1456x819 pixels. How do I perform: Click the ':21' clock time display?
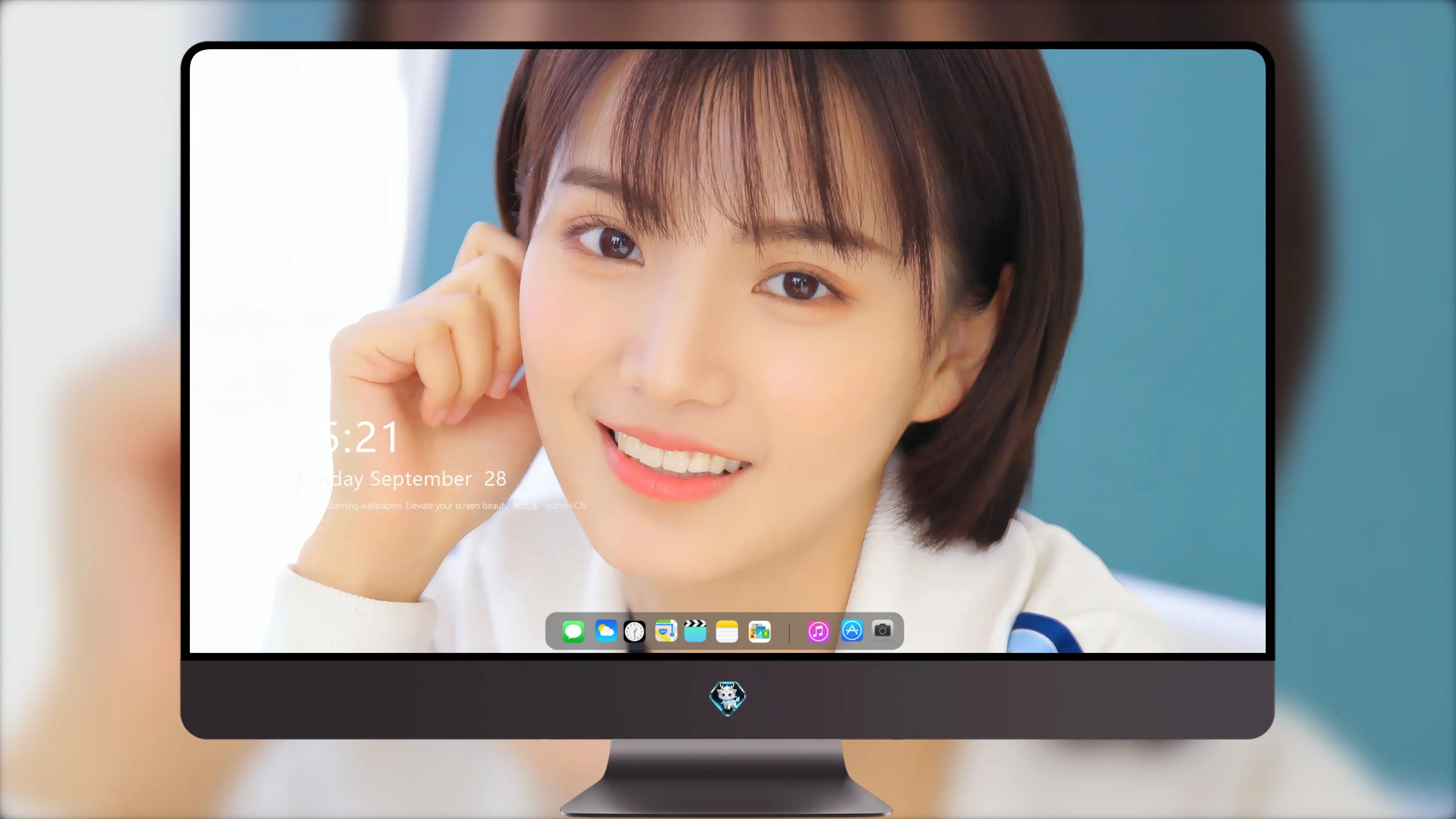click(370, 438)
